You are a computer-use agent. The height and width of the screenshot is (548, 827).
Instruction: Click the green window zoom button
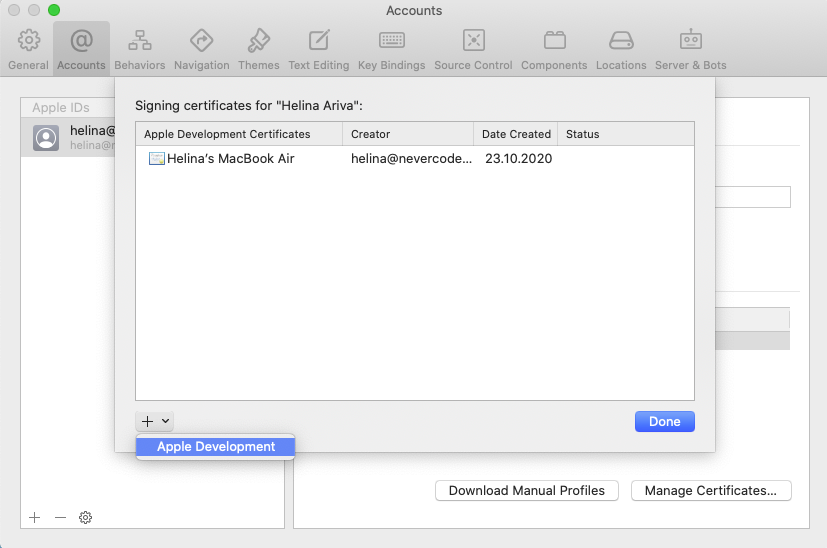54,10
